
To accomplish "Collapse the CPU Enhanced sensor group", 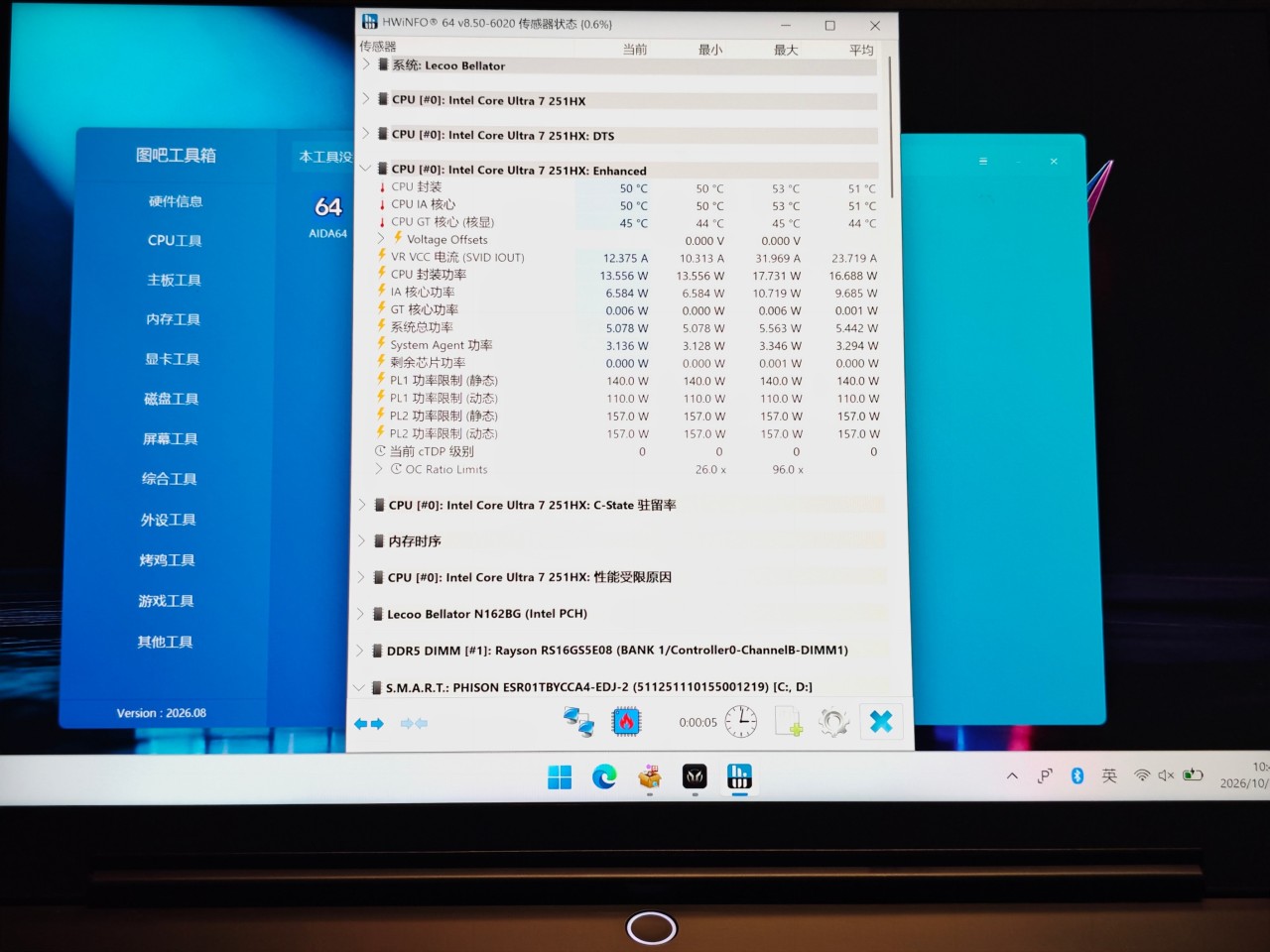I will point(366,170).
